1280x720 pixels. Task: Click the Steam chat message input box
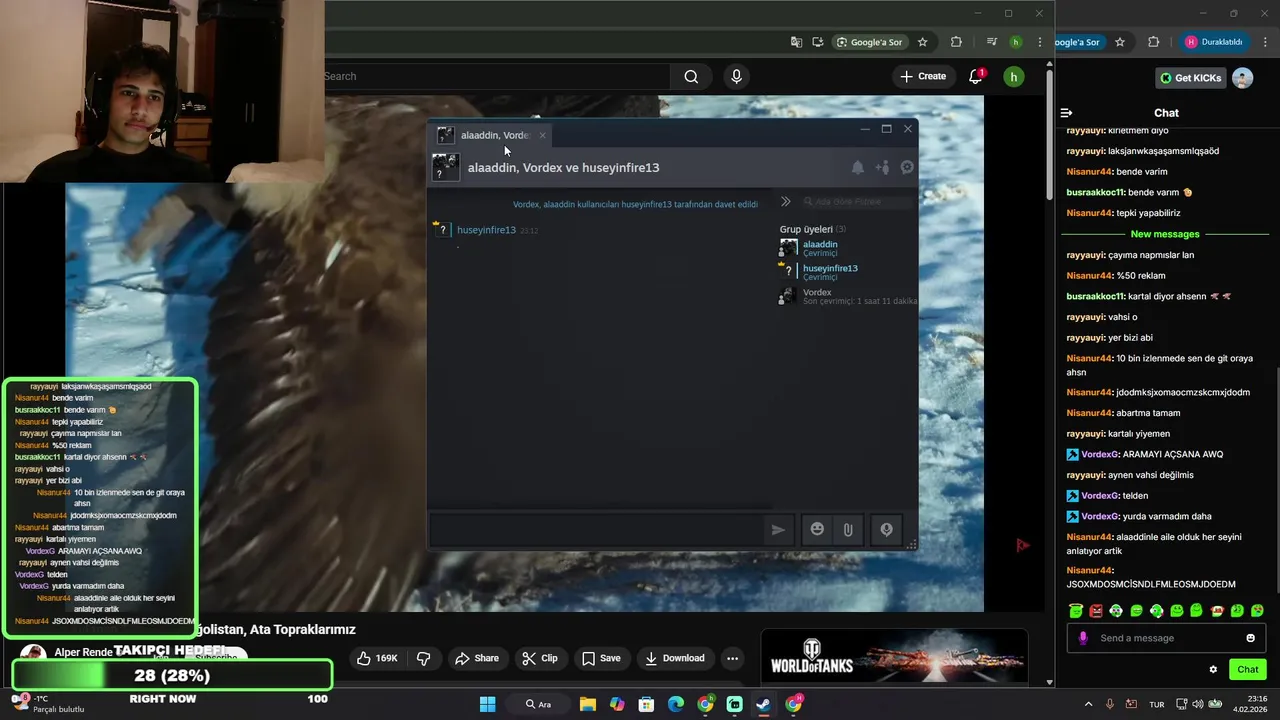pyautogui.click(x=596, y=530)
